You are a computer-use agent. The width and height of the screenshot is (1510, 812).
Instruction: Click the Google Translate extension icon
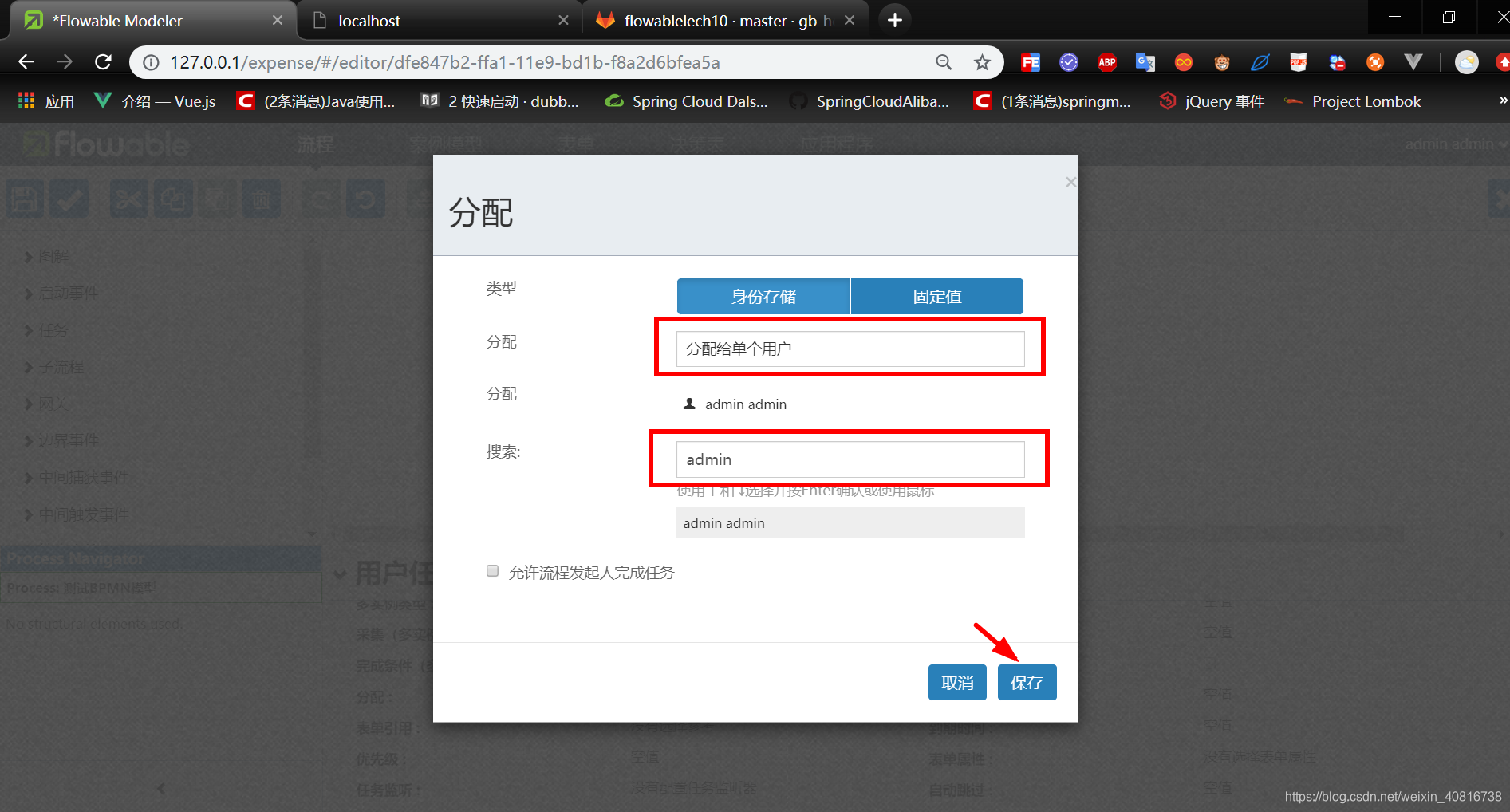(1145, 61)
